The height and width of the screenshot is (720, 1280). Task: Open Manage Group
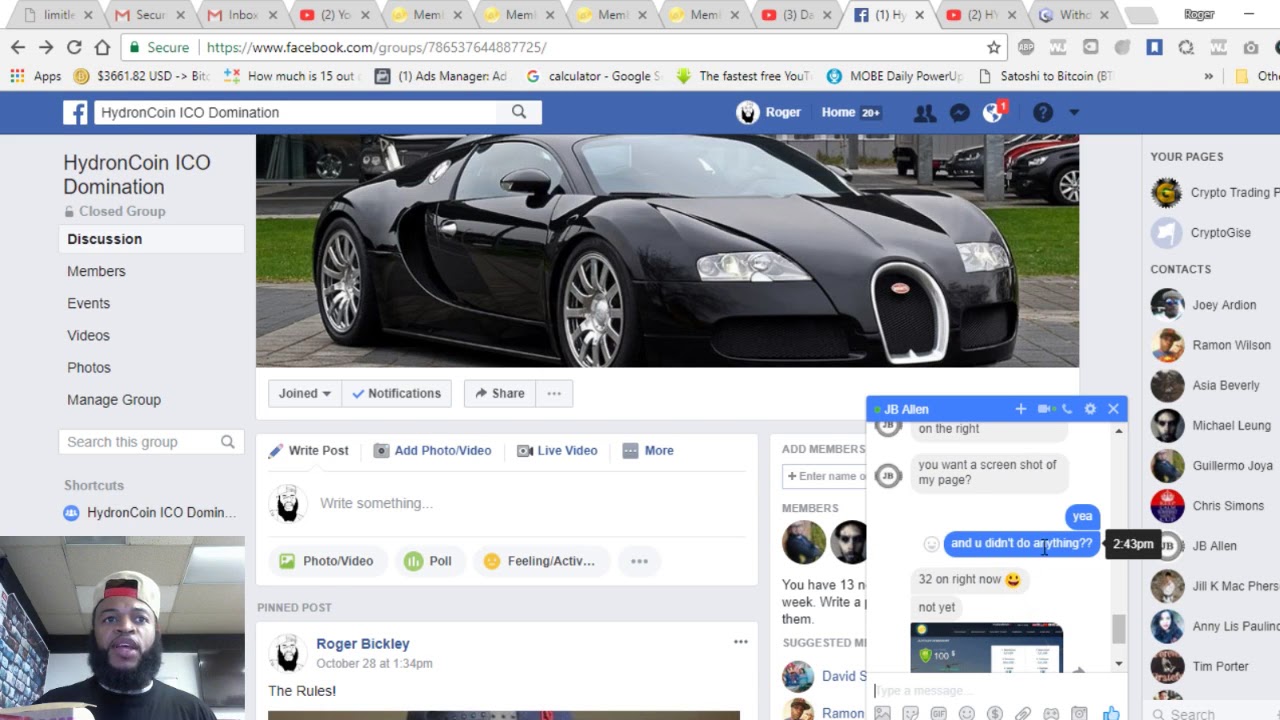pos(114,399)
